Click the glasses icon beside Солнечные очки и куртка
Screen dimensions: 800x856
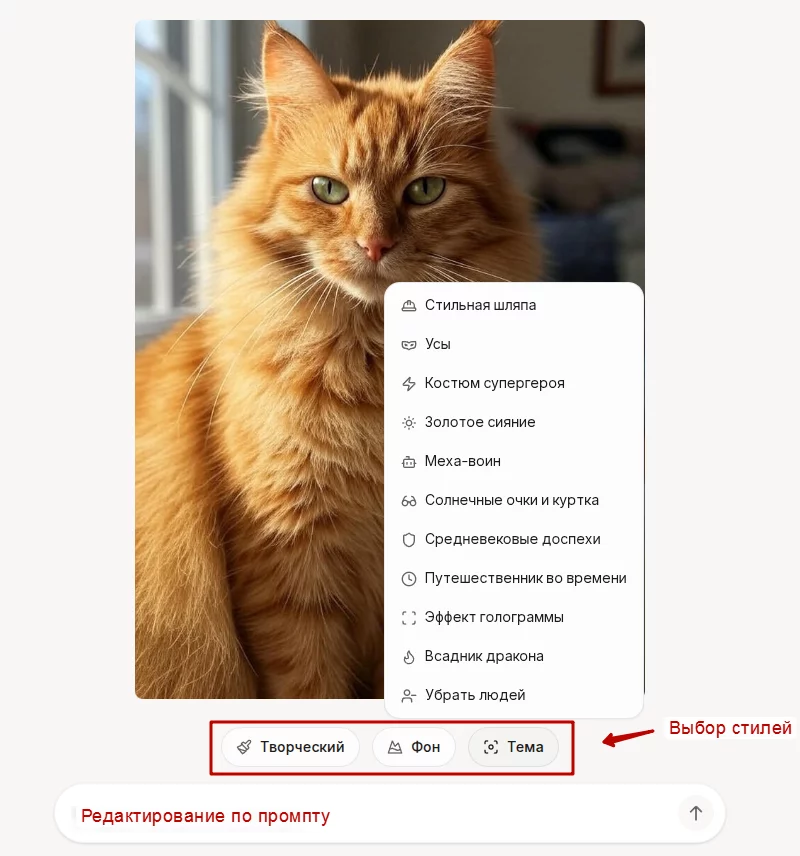click(x=408, y=501)
